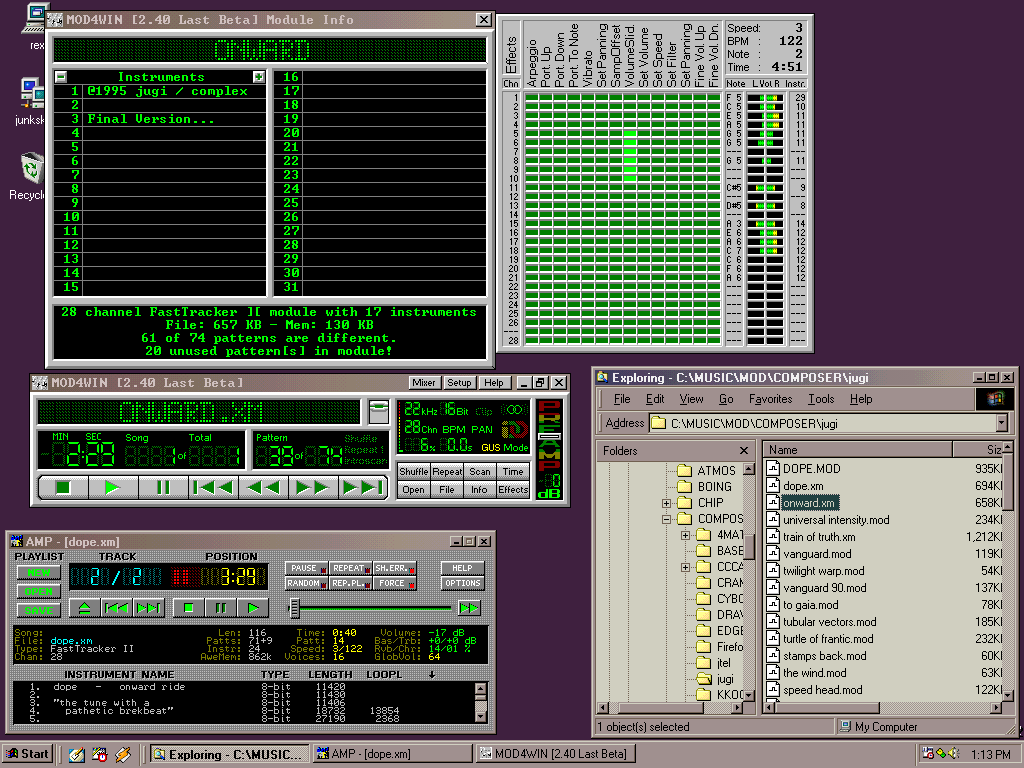The width and height of the screenshot is (1024, 768).
Task: Toggle SH.ERR. option in AMP
Action: (x=394, y=568)
